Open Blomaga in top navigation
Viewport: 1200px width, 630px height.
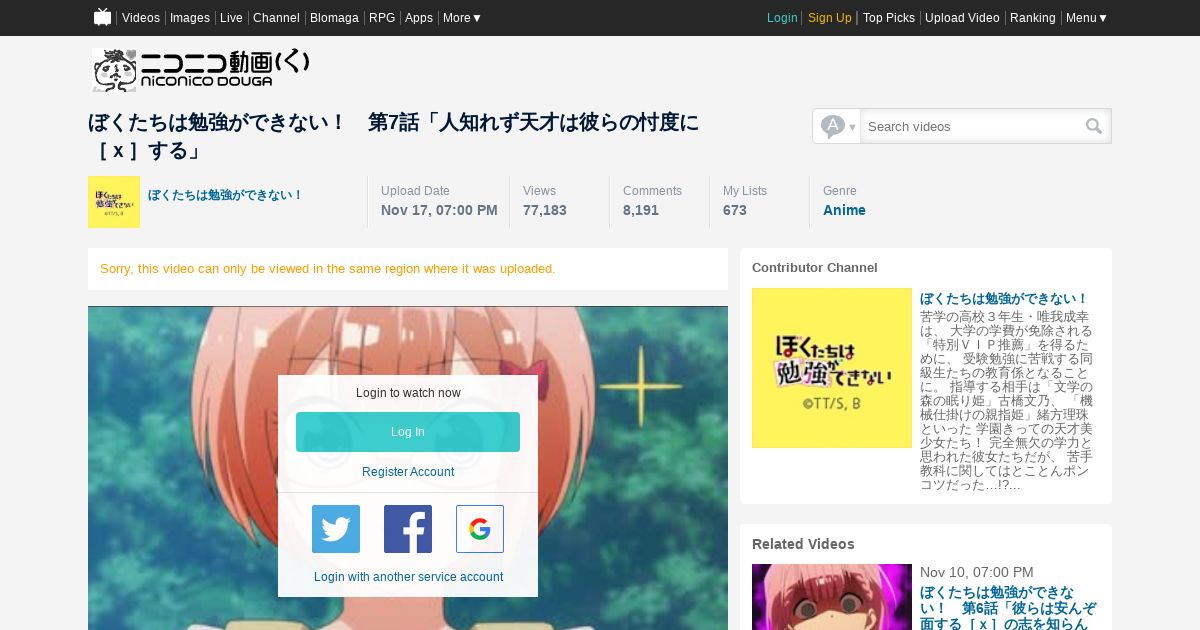(334, 18)
